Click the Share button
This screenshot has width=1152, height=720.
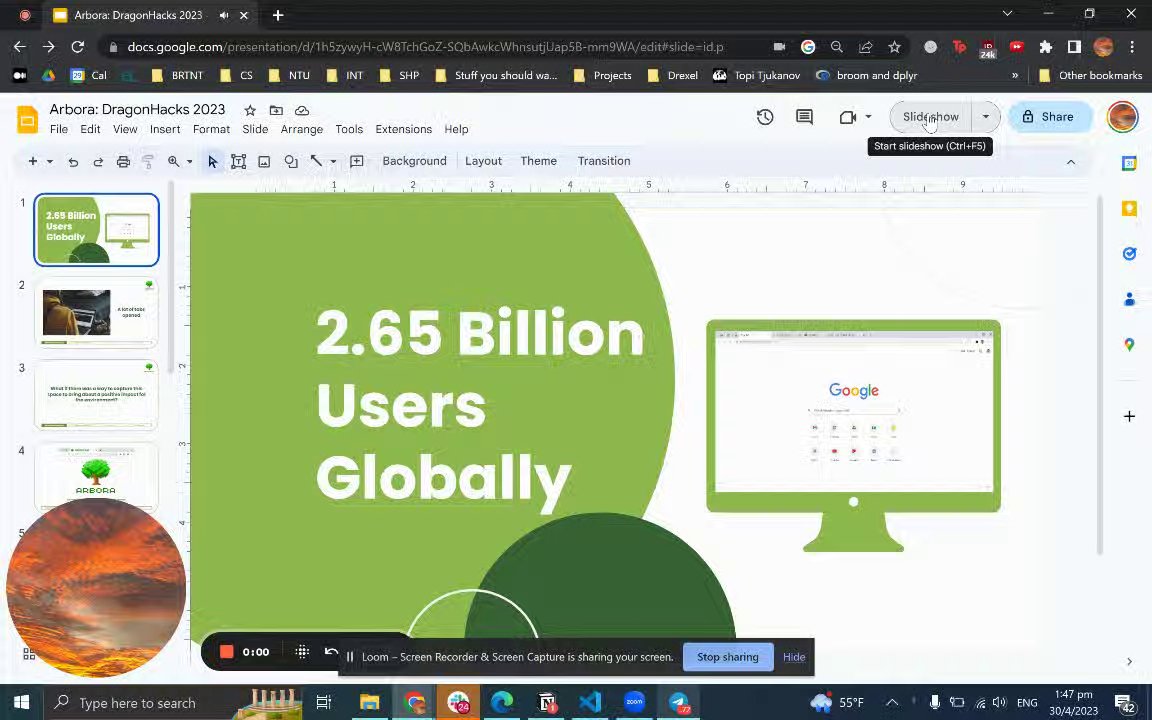click(x=1049, y=117)
